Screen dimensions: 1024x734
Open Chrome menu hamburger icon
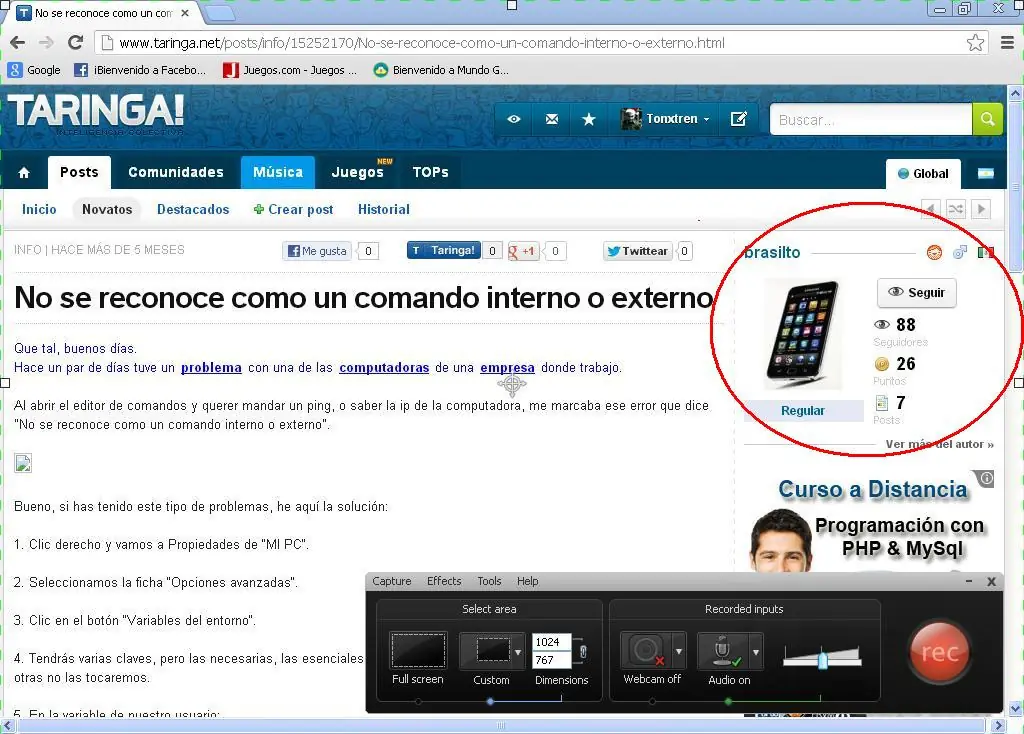tap(1008, 43)
